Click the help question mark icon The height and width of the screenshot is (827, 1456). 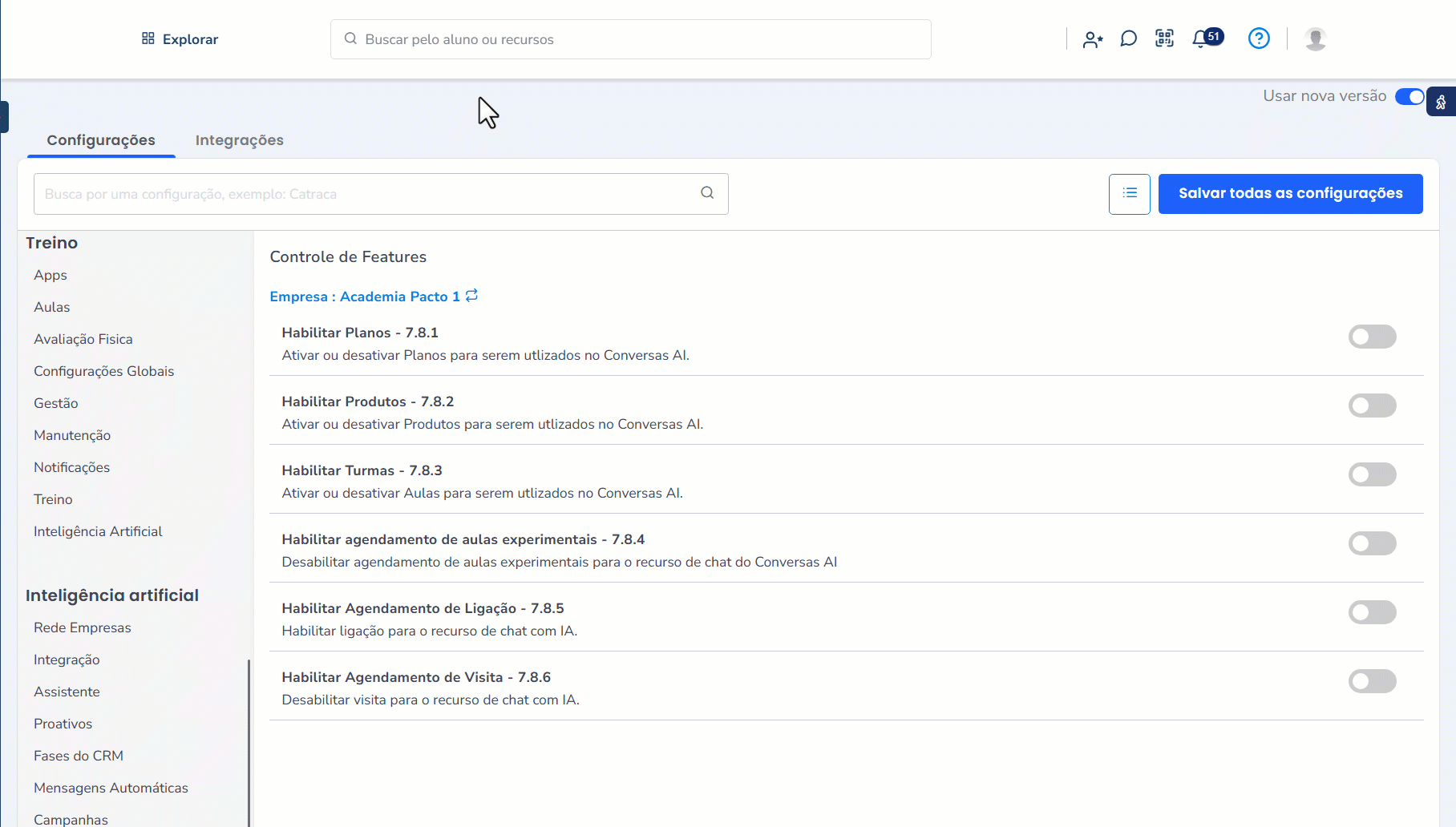(1259, 38)
